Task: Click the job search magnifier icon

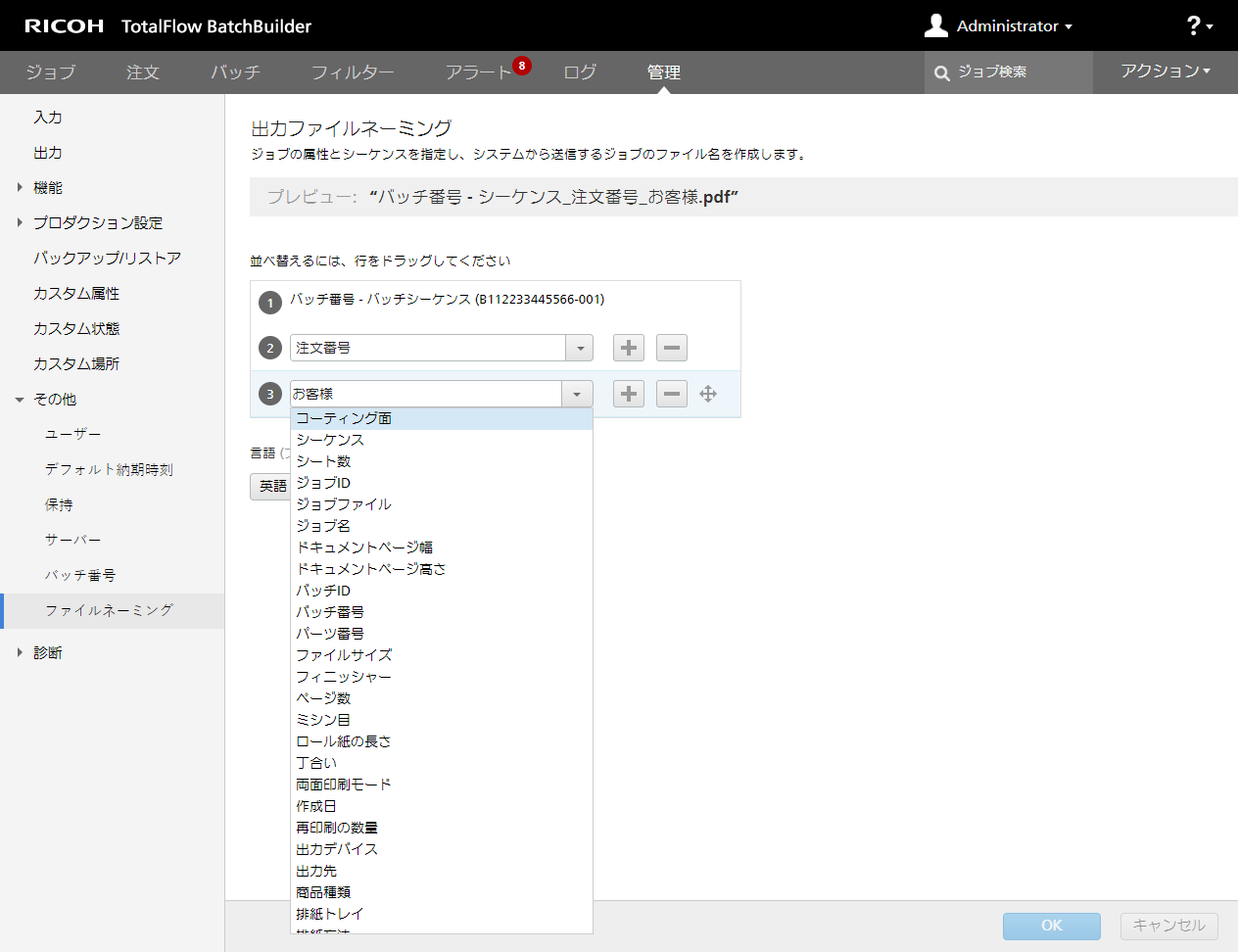Action: point(942,73)
